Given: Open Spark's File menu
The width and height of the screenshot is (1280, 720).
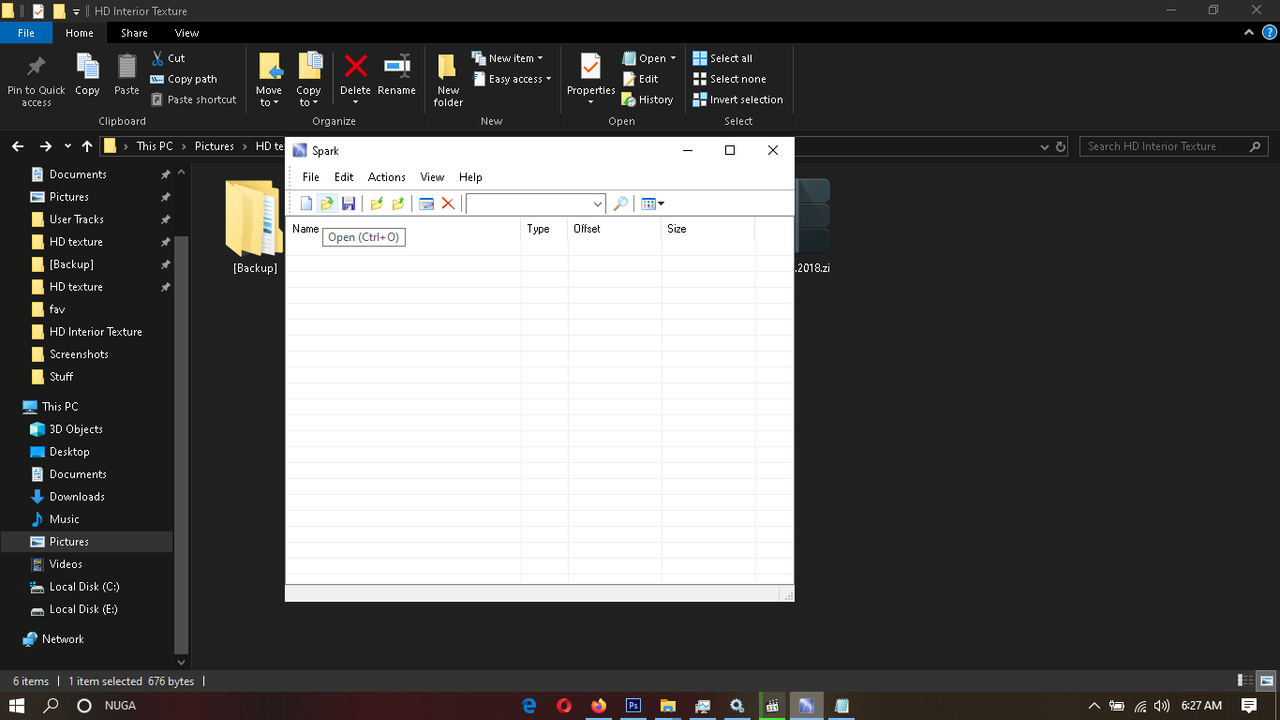Looking at the screenshot, I should 311,177.
